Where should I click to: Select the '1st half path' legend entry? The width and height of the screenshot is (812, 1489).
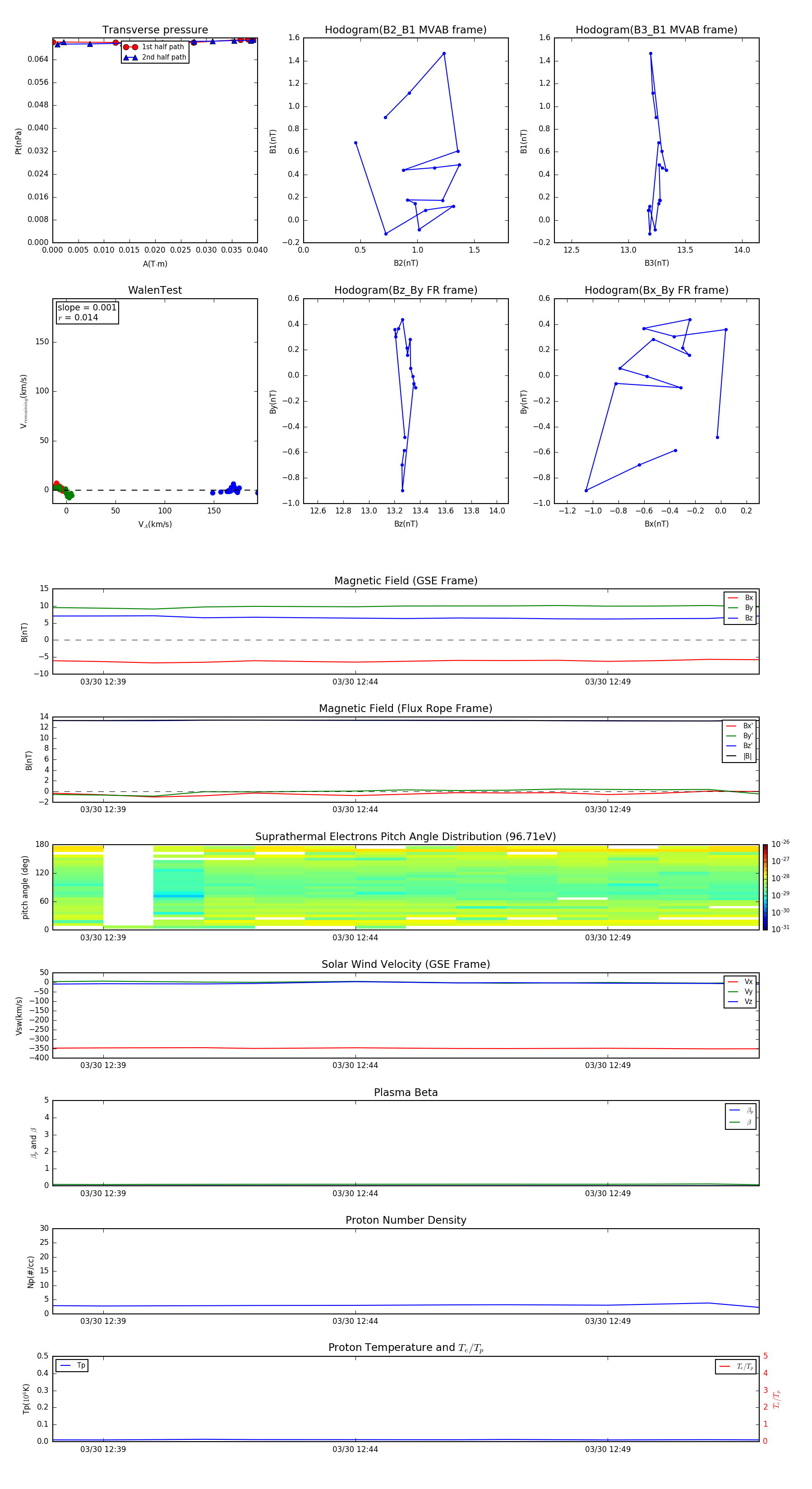pos(154,47)
